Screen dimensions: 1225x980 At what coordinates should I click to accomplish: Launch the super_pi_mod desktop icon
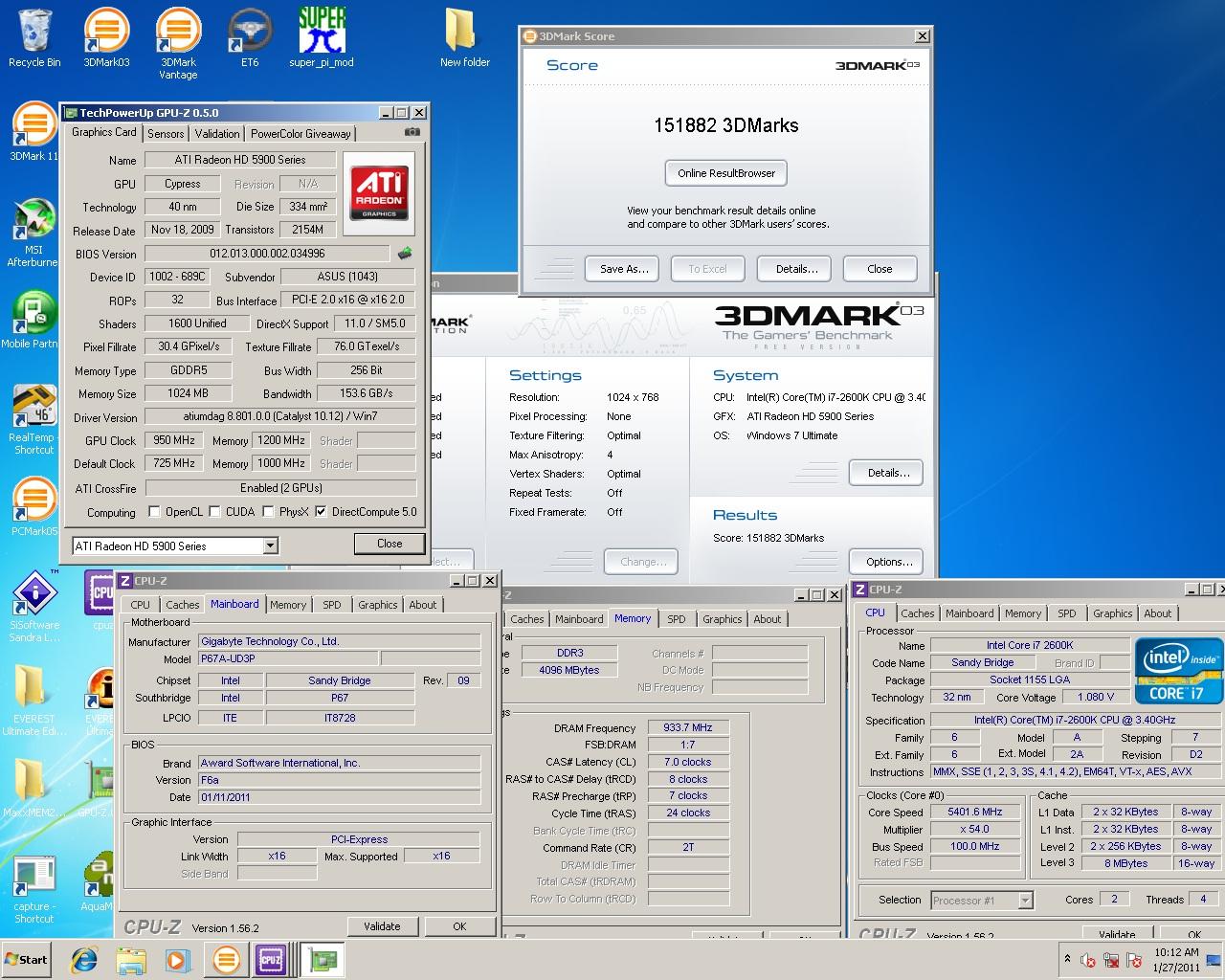(x=322, y=38)
